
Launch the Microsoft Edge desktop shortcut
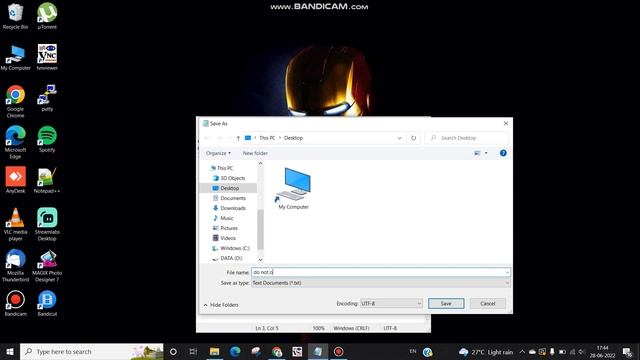(x=16, y=142)
